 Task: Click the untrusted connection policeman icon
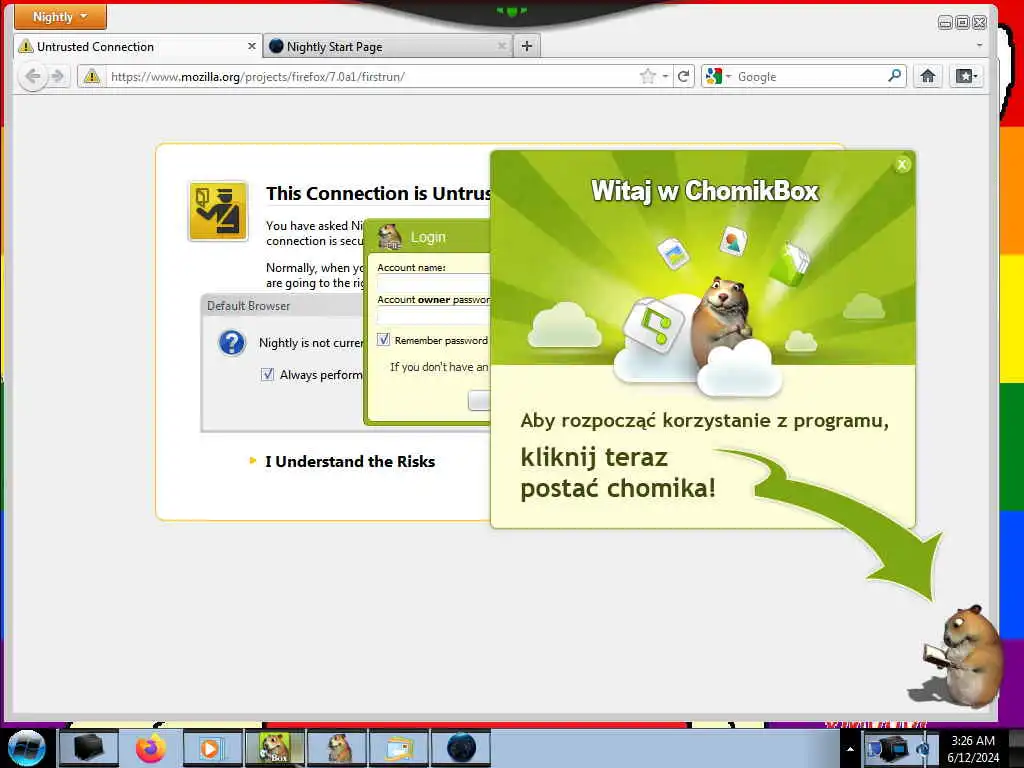(x=218, y=211)
